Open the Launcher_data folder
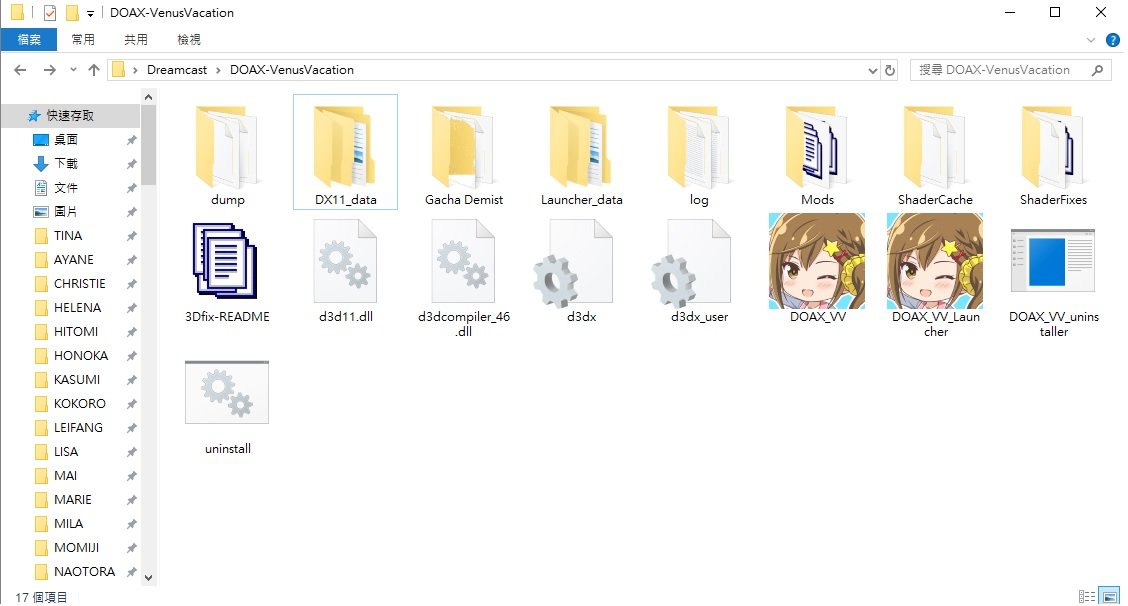The height and width of the screenshot is (606, 1128). tap(581, 153)
